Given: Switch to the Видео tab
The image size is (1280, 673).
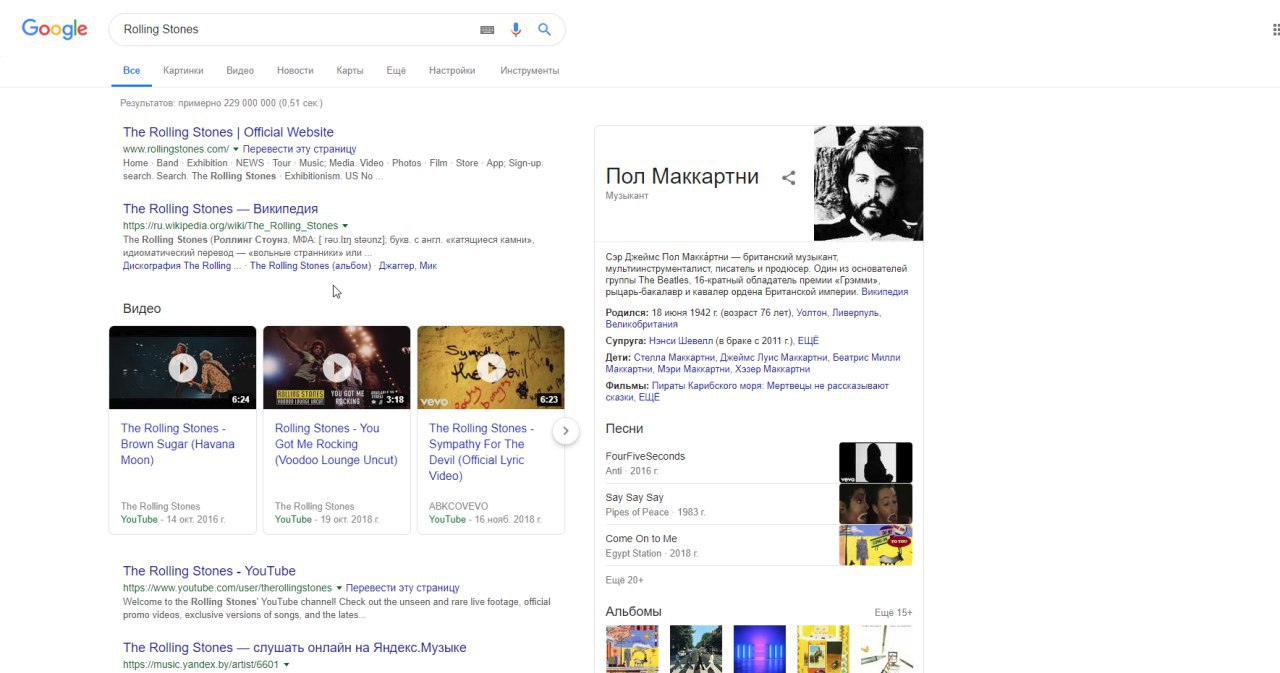Looking at the screenshot, I should click(x=240, y=71).
